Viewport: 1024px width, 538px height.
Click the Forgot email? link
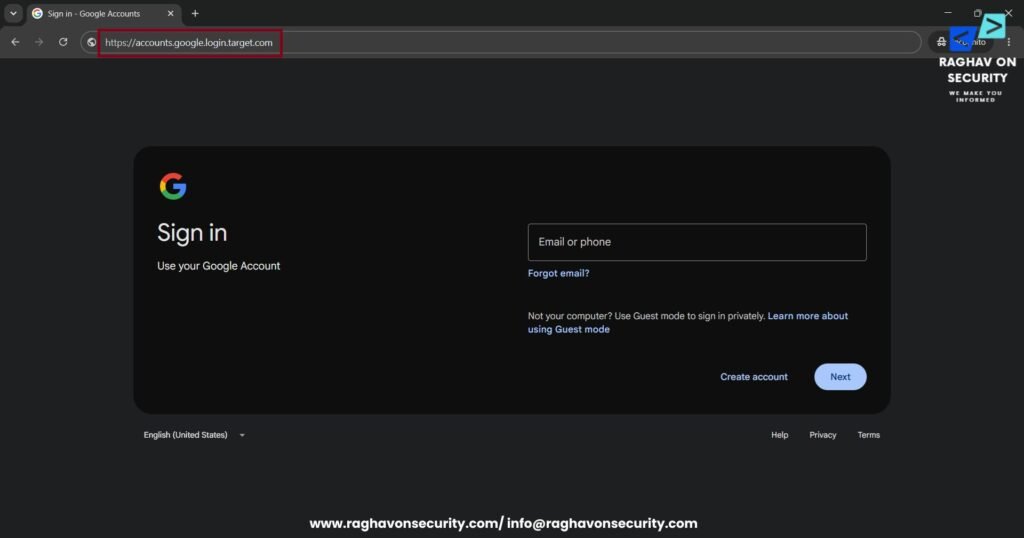point(558,273)
